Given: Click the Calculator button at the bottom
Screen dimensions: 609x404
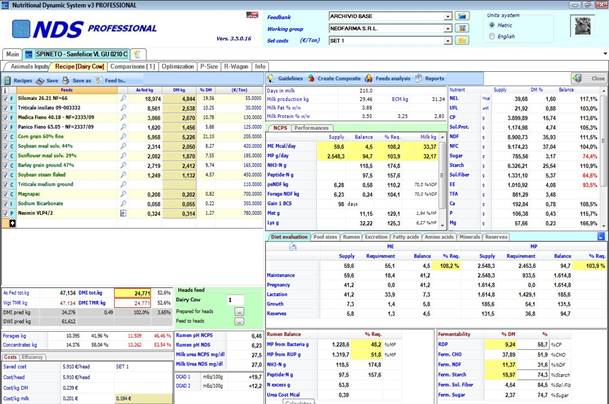Looking at the screenshot, I should pyautogui.click(x=297, y=402).
